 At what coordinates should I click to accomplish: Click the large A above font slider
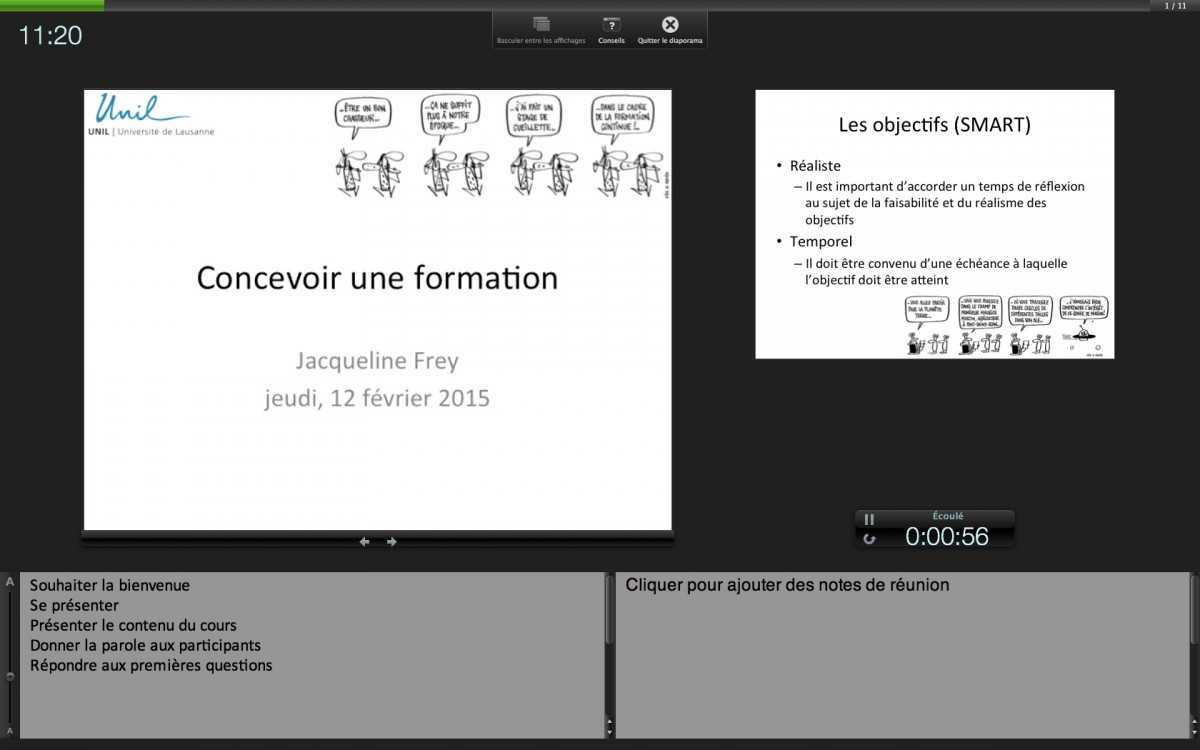click(10, 581)
